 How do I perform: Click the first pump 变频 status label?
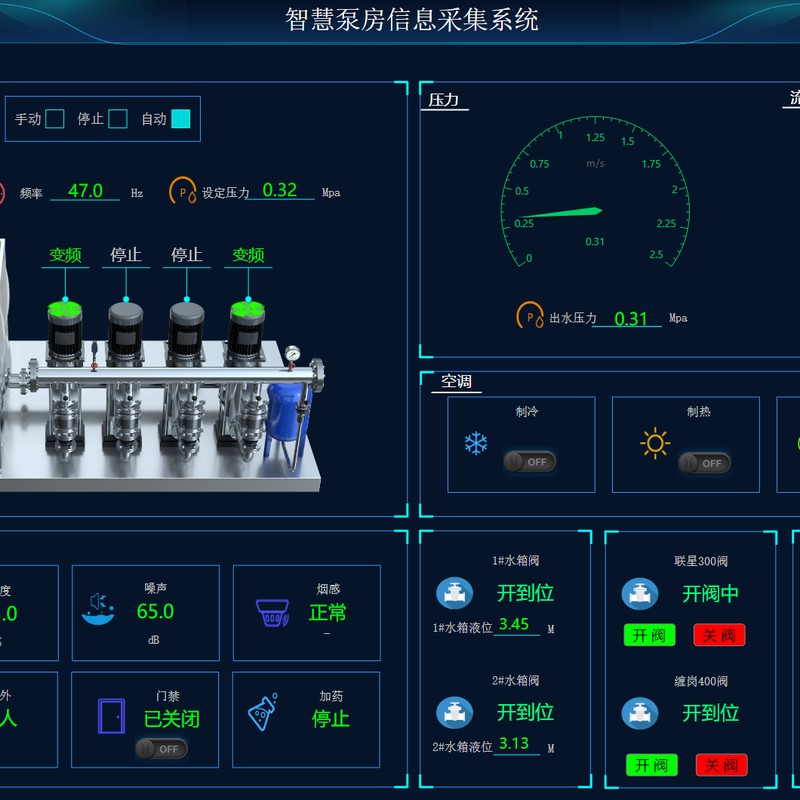point(65,255)
